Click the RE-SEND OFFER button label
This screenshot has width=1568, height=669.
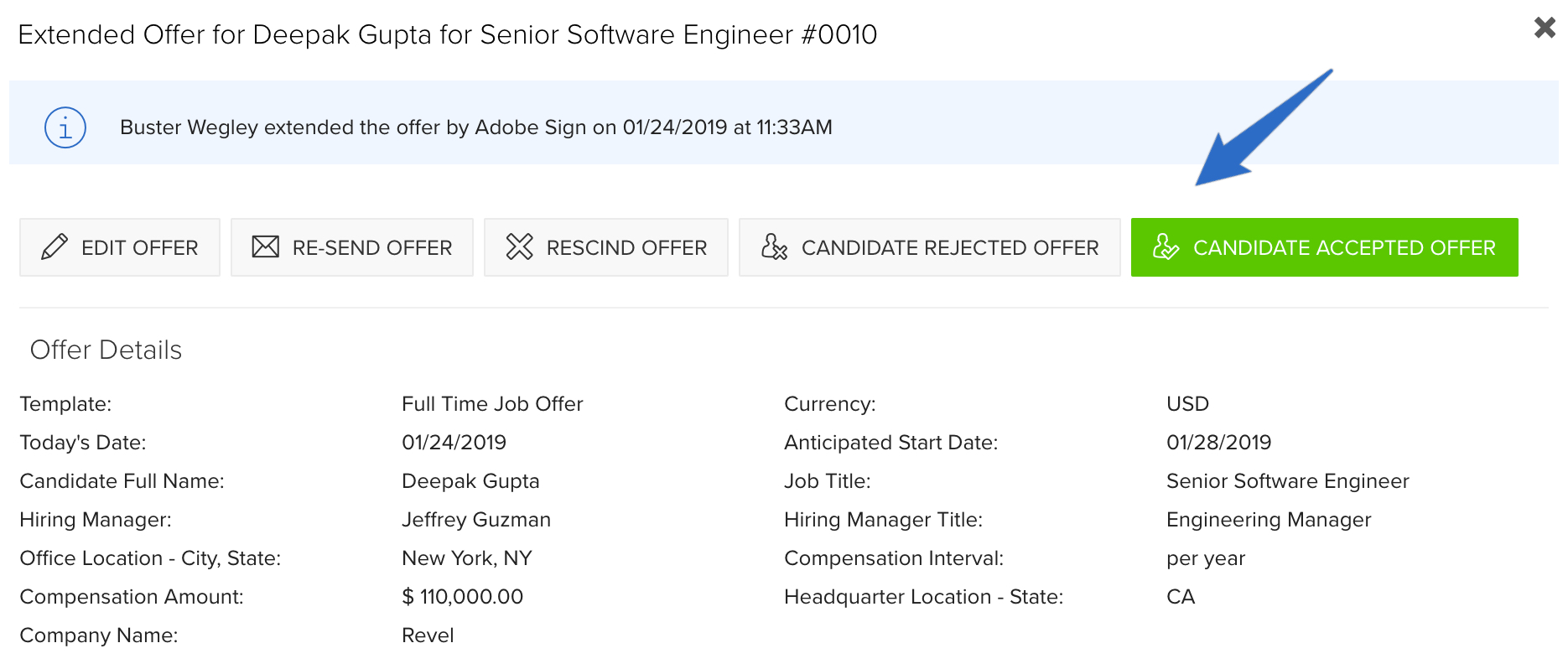coord(372,248)
